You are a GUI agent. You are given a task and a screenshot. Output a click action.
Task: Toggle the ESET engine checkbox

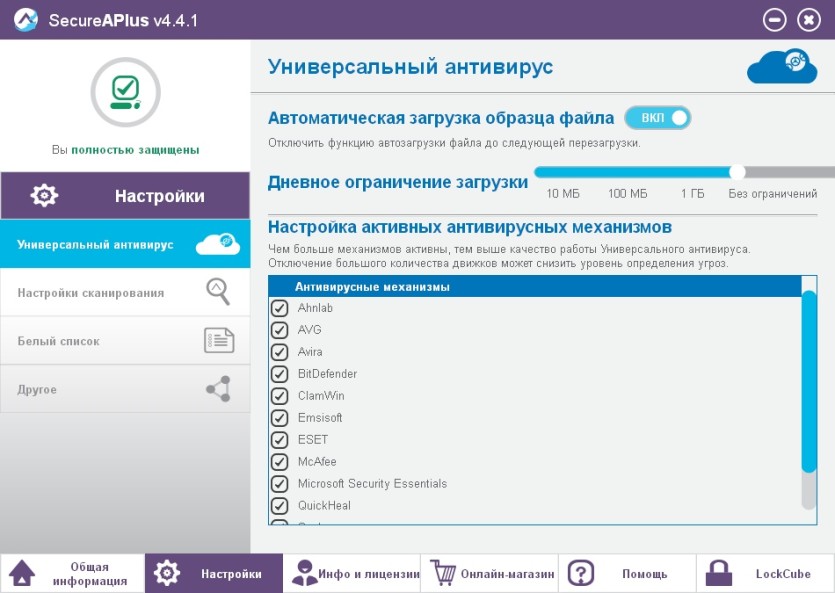coord(280,440)
